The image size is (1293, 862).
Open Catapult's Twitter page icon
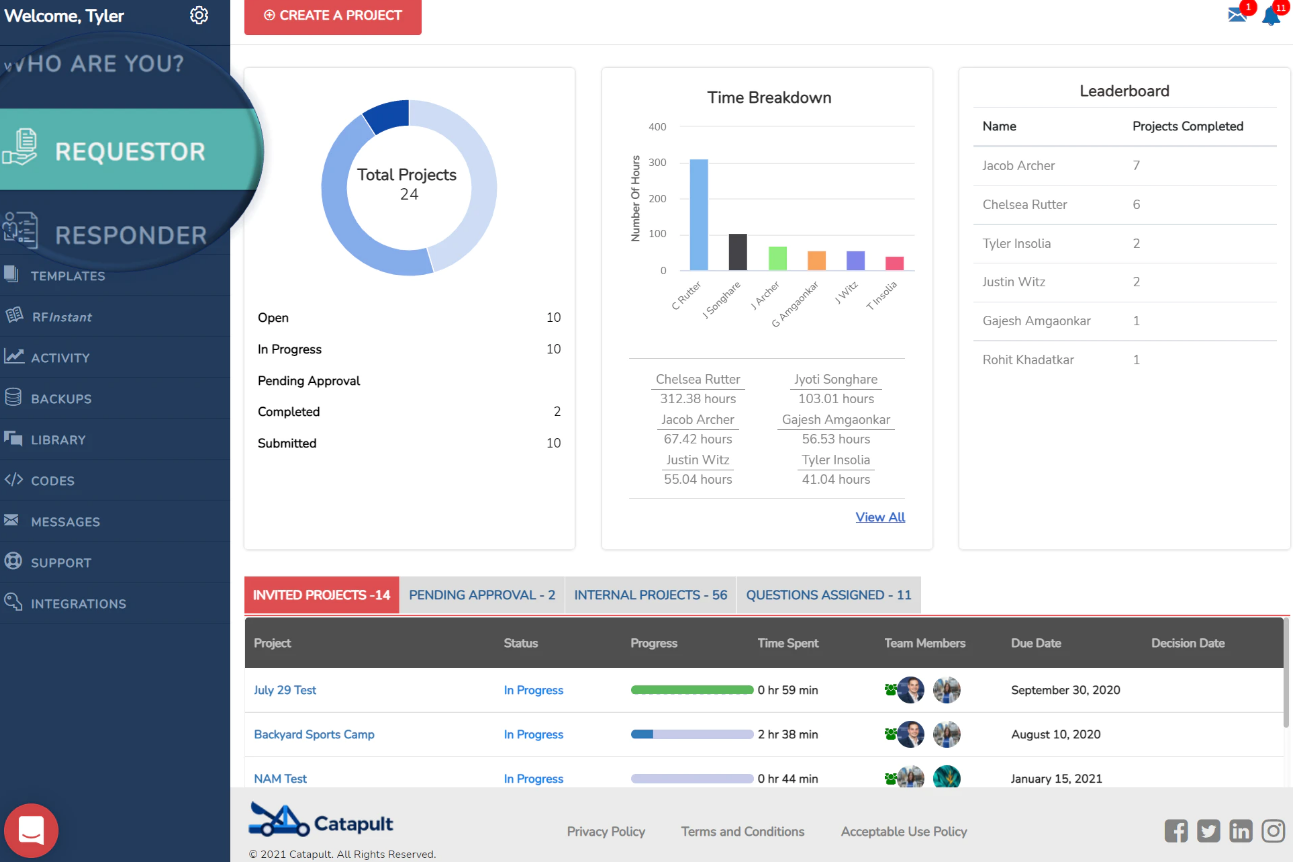pyautogui.click(x=1209, y=831)
